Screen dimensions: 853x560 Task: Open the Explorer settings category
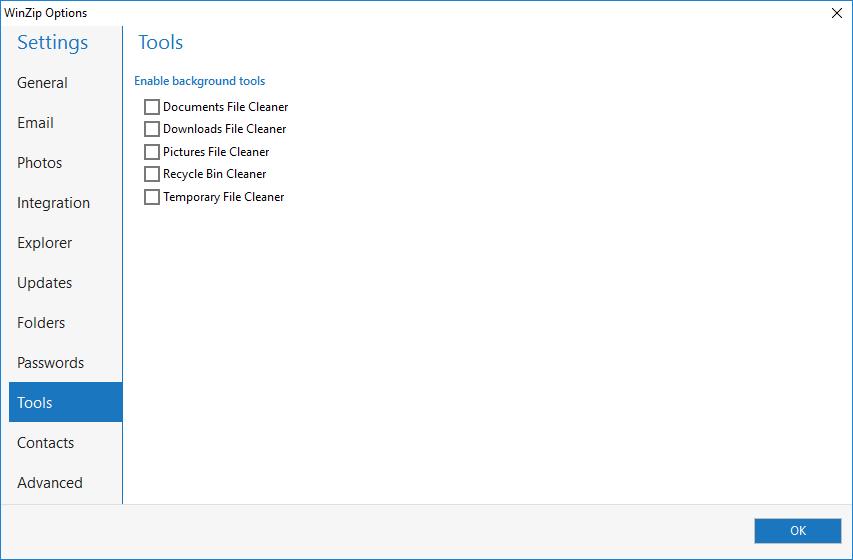[65, 243]
